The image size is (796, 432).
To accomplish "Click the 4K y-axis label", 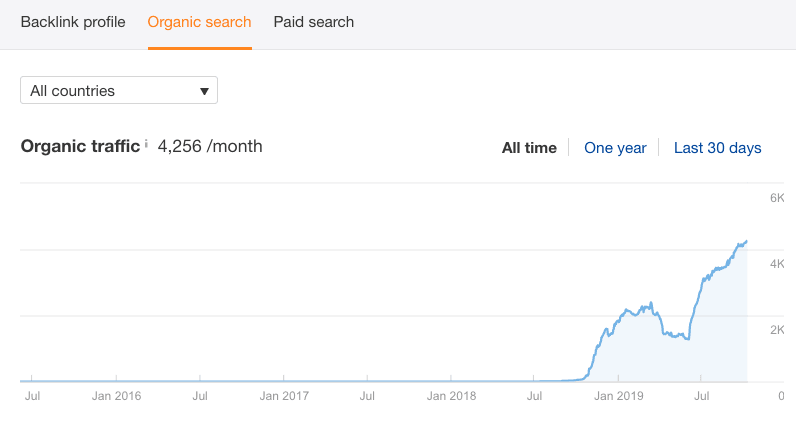I will tap(776, 264).
